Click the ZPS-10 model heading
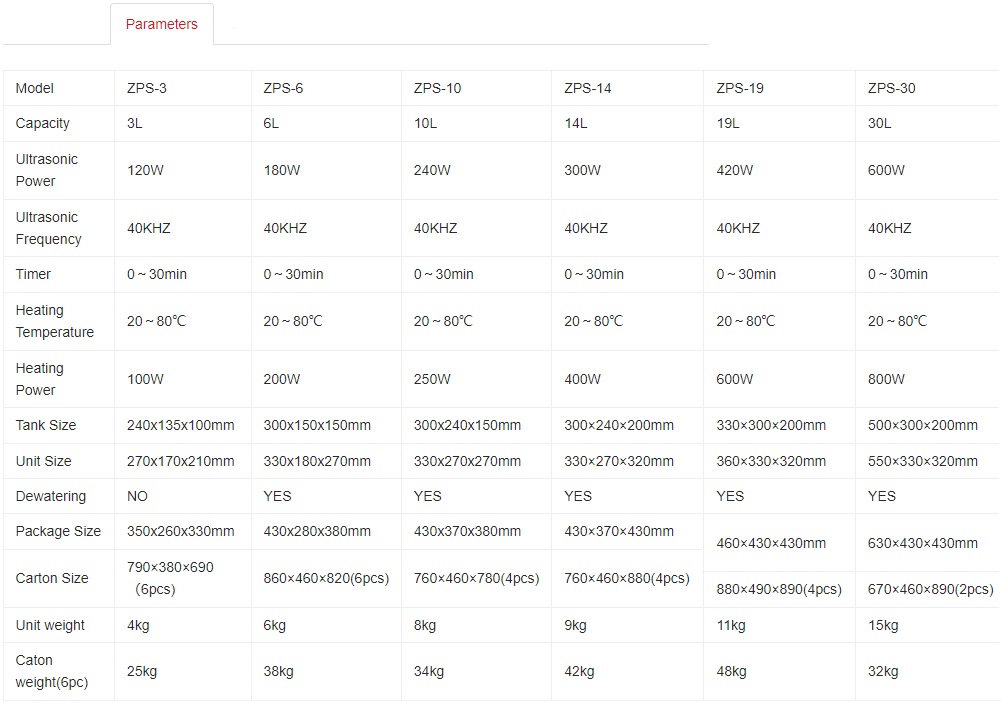Image resolution: width=1001 pixels, height=708 pixels. pos(437,88)
